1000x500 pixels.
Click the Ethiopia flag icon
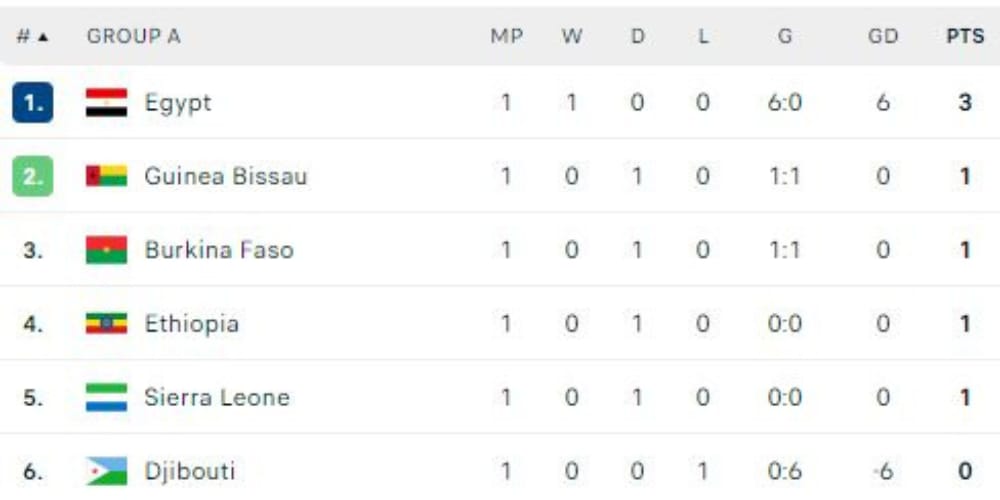click(x=107, y=323)
